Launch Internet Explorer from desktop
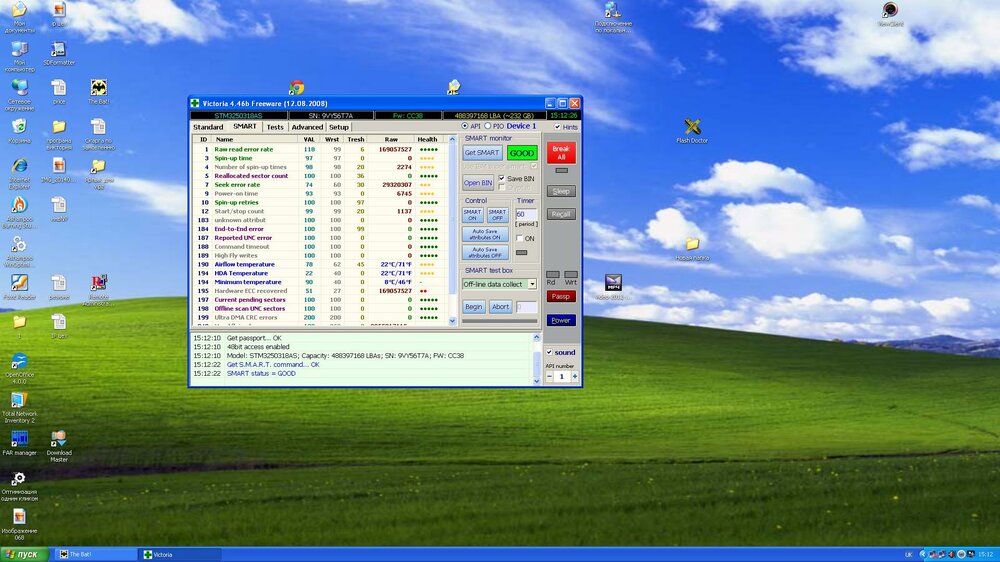Screen dimensions: 1000x562 click(18, 167)
